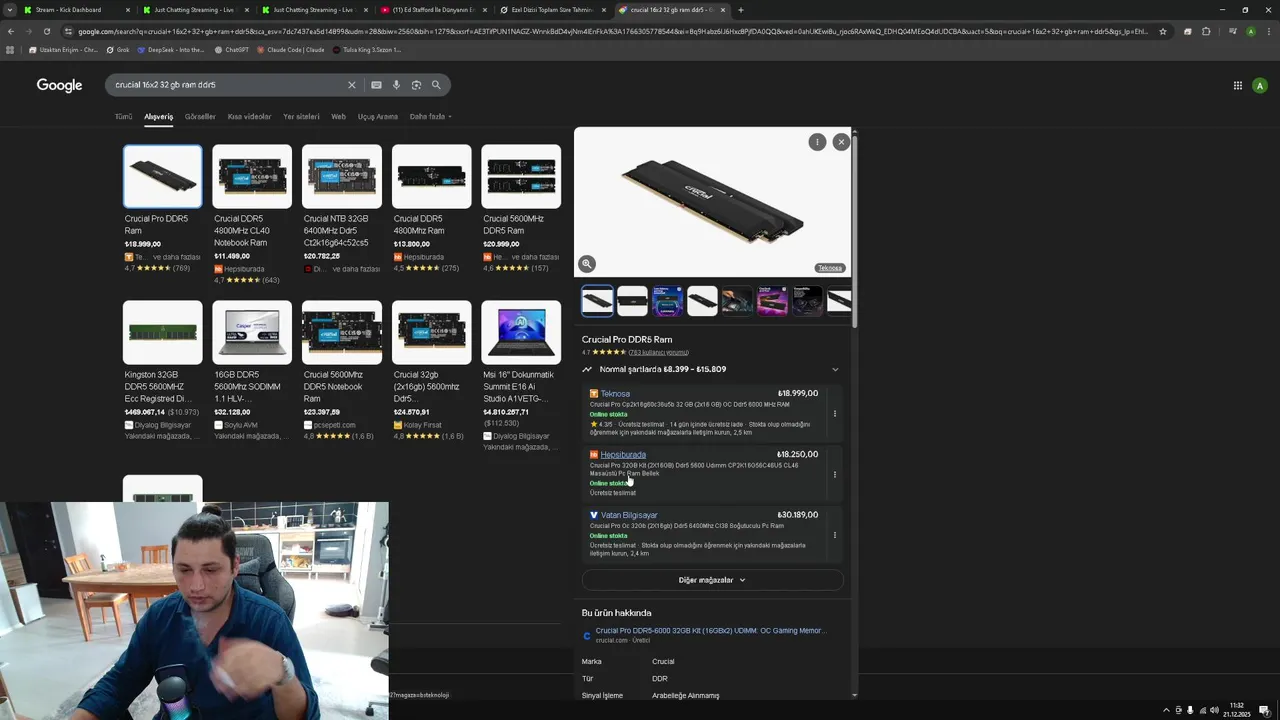
Task: Switch to Web tab
Action: tap(338, 117)
